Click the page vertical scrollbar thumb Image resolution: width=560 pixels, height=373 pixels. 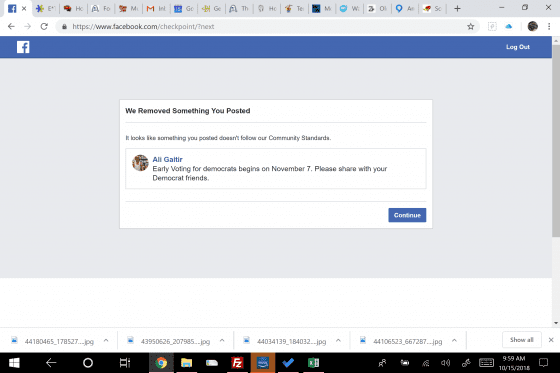click(556, 141)
